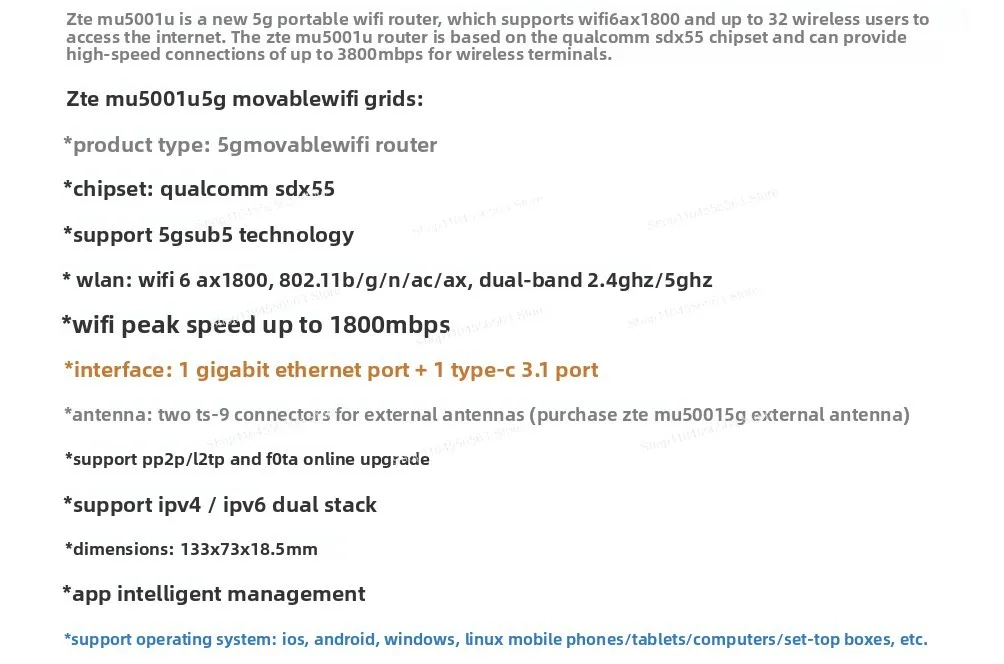
Task: Click the opening sentence starting 'Zte mu5001u is a new'
Action: coord(300,20)
